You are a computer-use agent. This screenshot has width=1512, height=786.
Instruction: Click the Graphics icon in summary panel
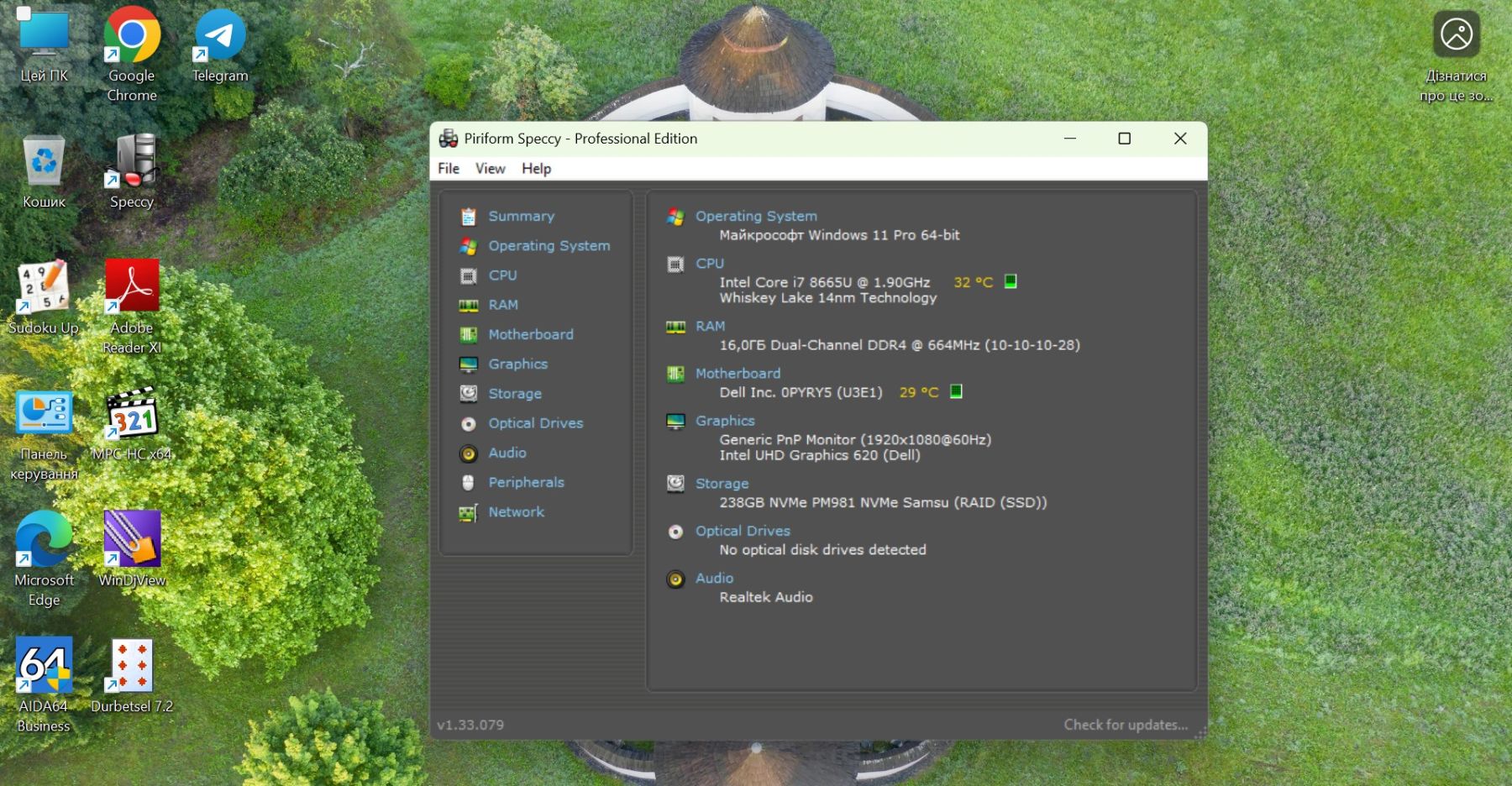coord(675,421)
